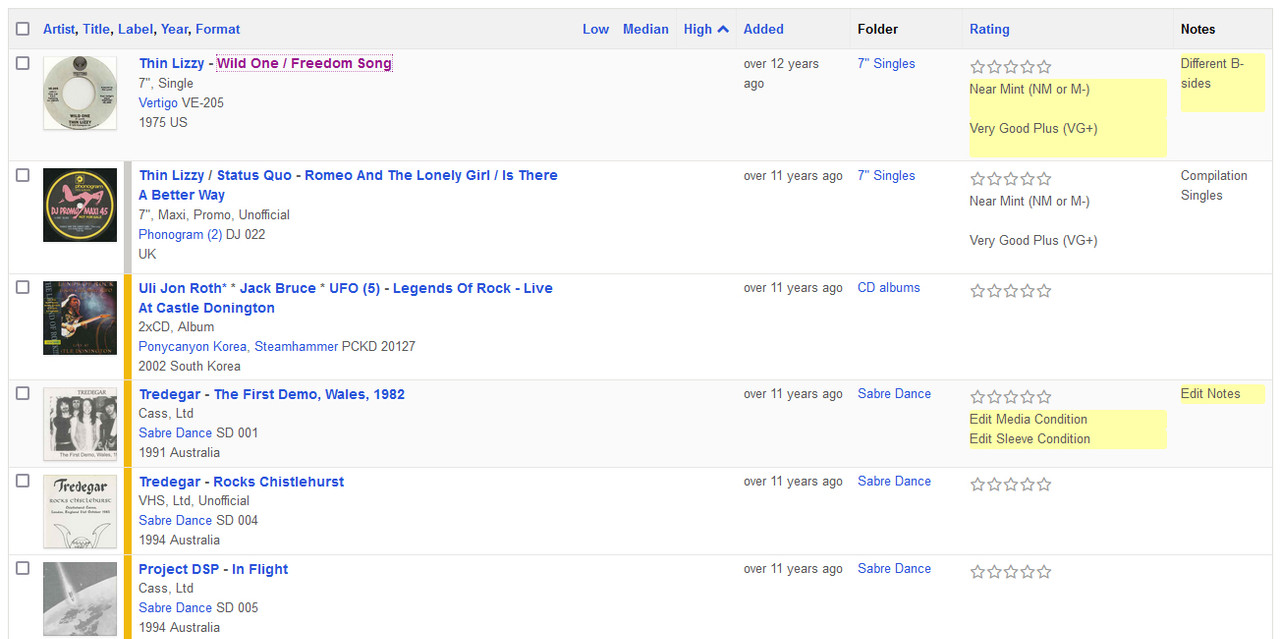Screen dimensions: 1280x639
Task: Open 7" Singles folder in Wild One row
Action: [x=886, y=63]
